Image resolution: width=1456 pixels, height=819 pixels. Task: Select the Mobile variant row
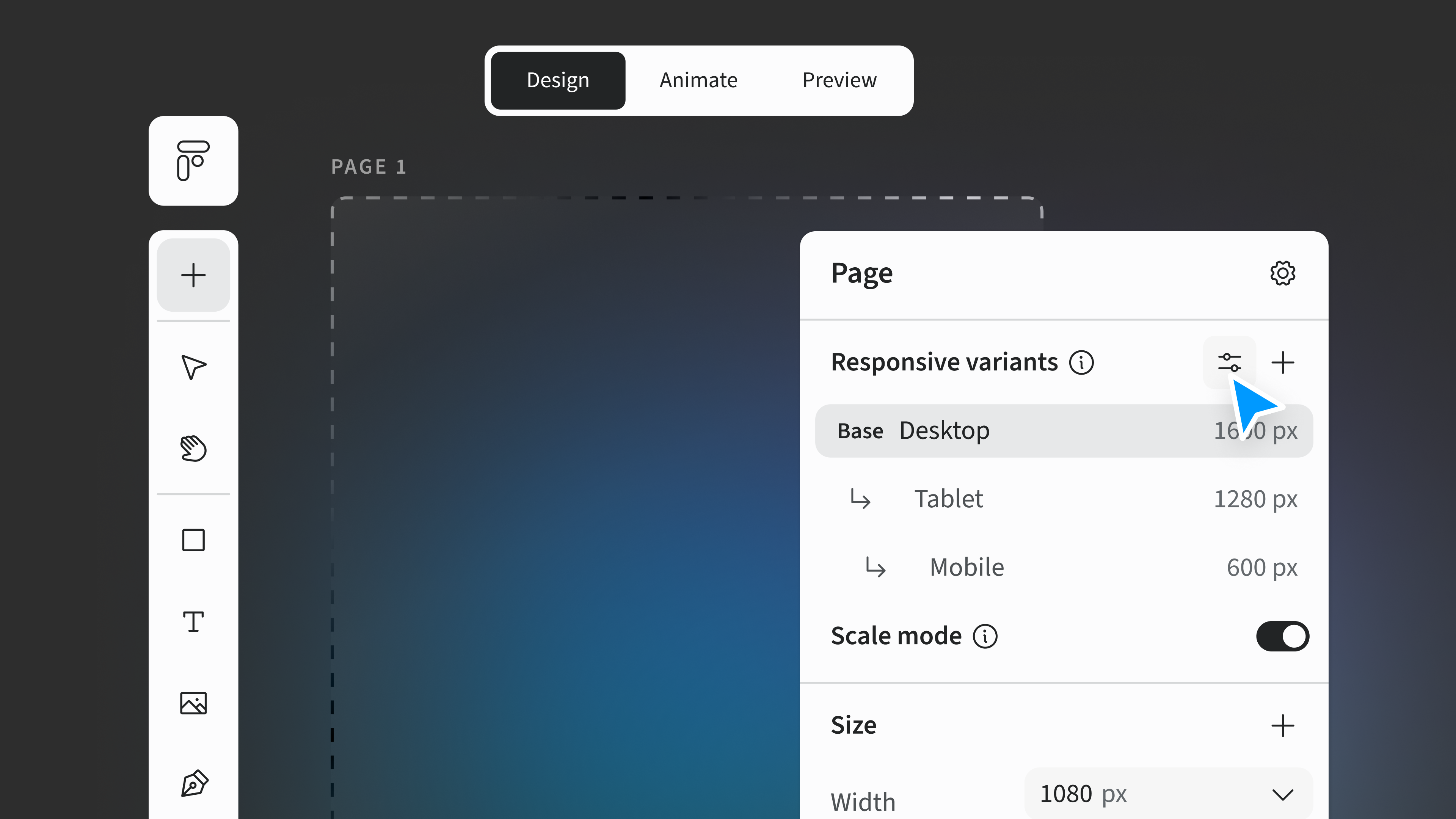(x=1064, y=568)
